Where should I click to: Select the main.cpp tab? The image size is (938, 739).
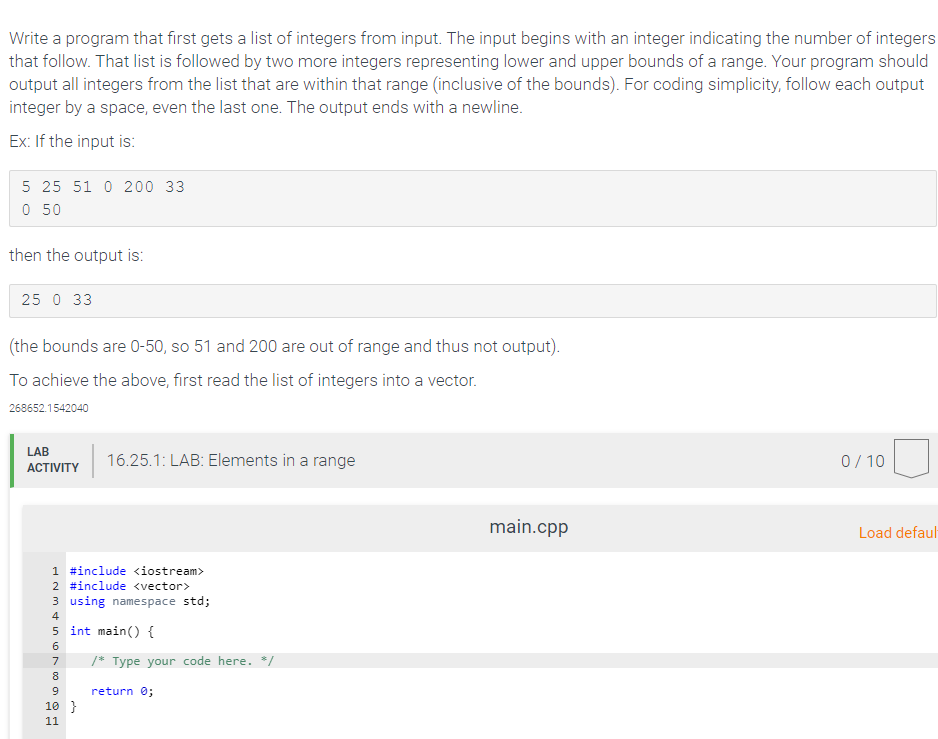point(528,526)
